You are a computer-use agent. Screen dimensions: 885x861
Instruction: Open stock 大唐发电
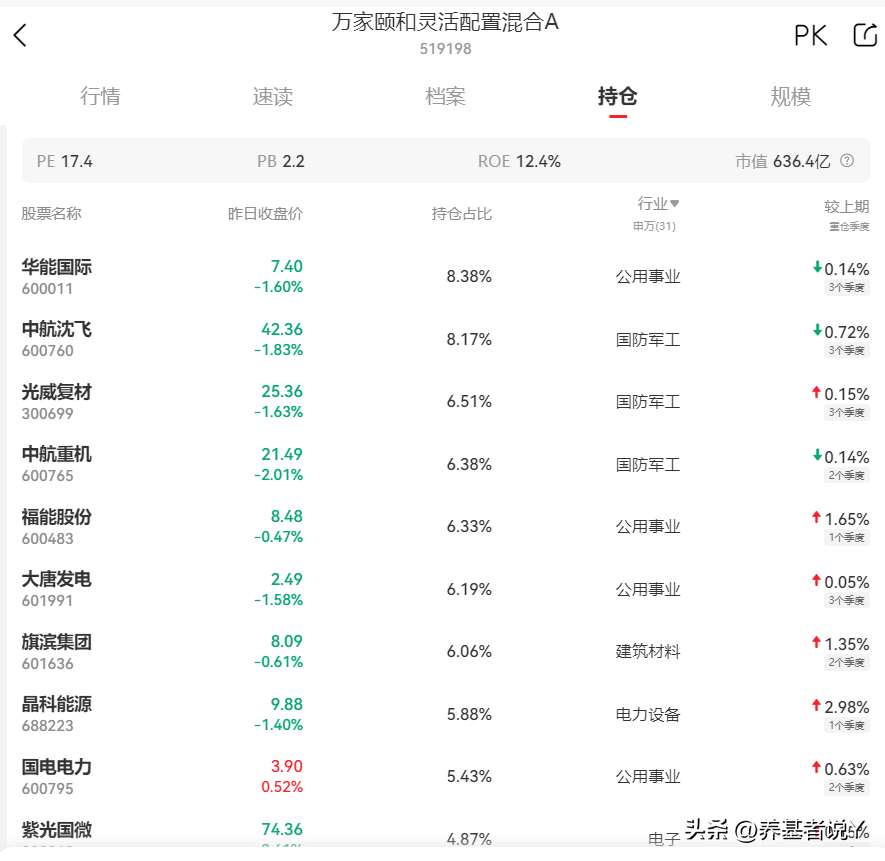point(56,579)
